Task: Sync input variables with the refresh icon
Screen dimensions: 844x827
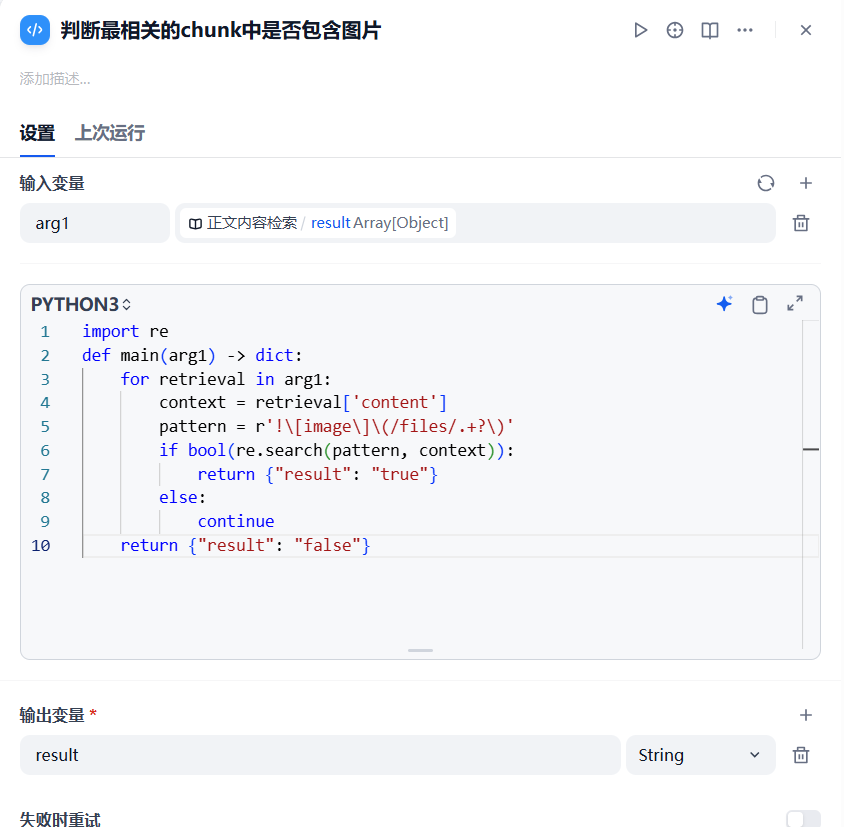Action: 766,183
